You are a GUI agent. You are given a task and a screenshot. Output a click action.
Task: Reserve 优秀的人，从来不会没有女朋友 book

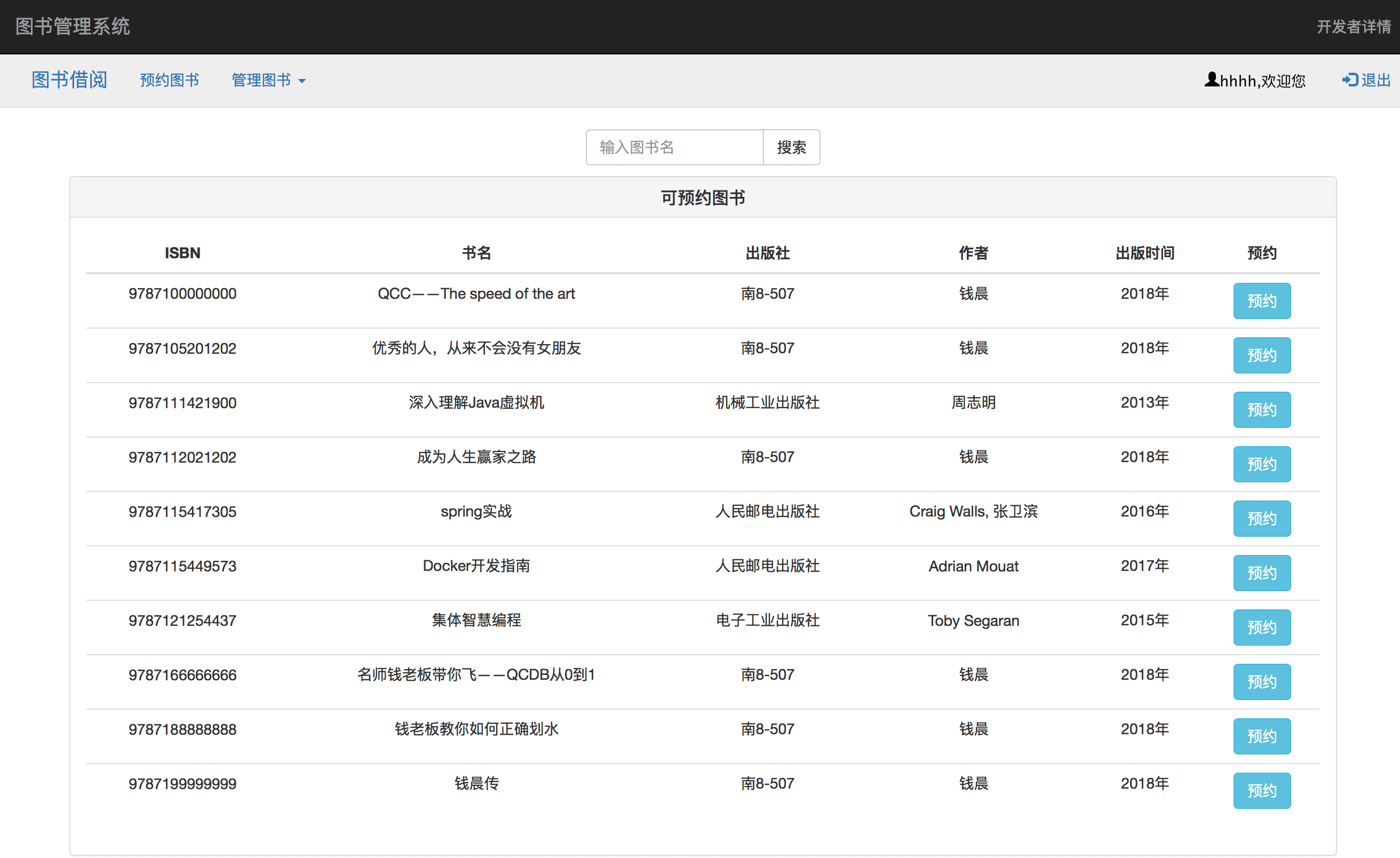click(1261, 355)
